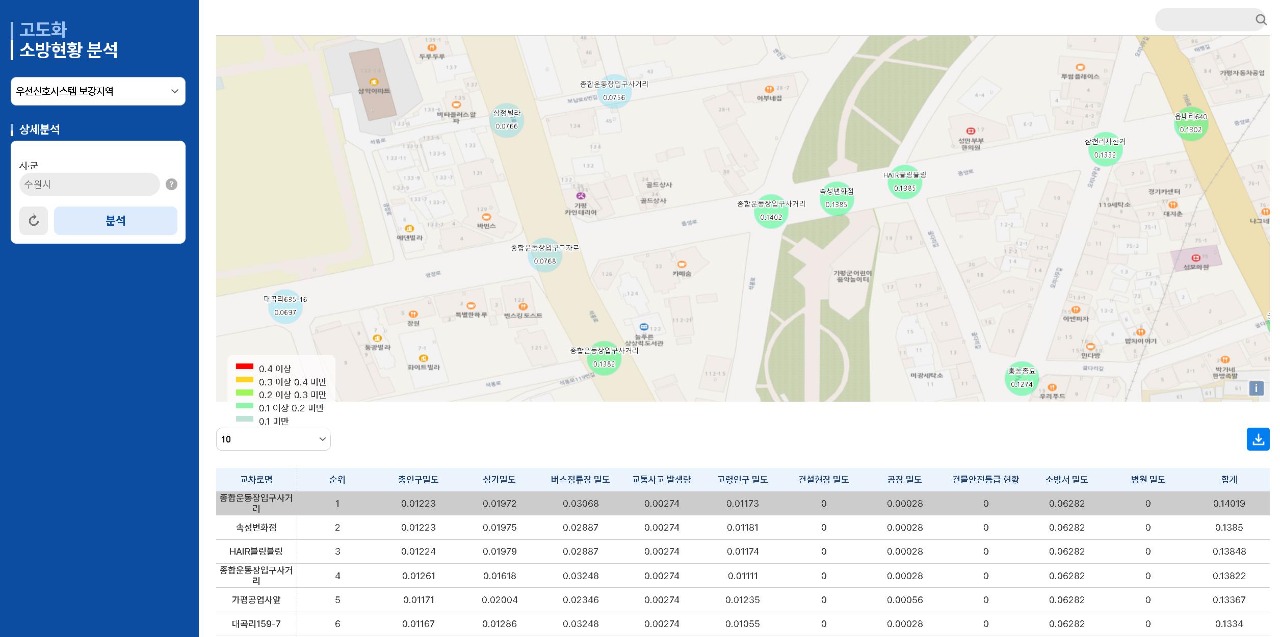Click the help question mark icon
Viewport: 1280px width, 637px height.
pos(171,184)
